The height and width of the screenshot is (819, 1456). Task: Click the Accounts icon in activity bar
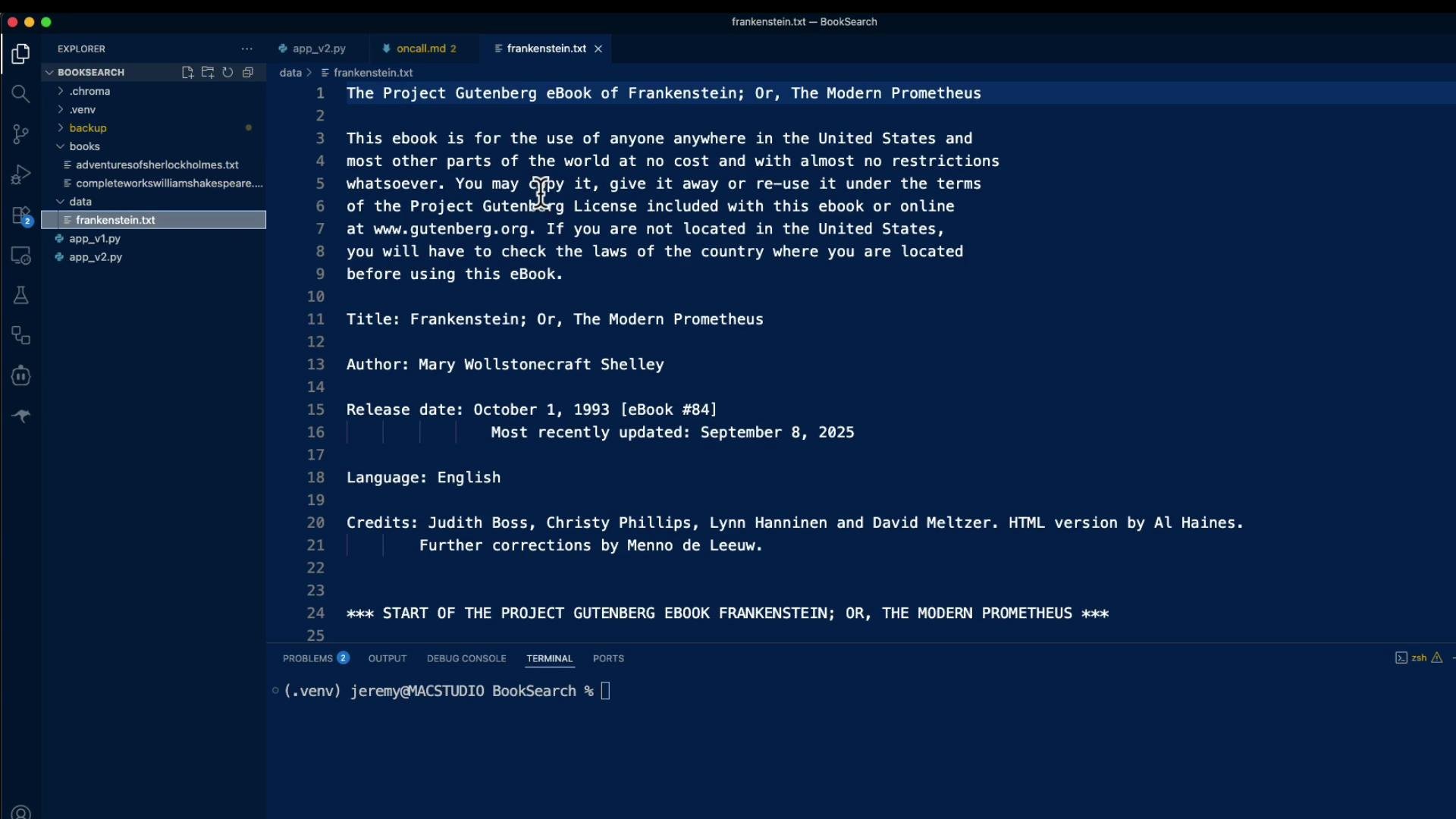(x=20, y=812)
